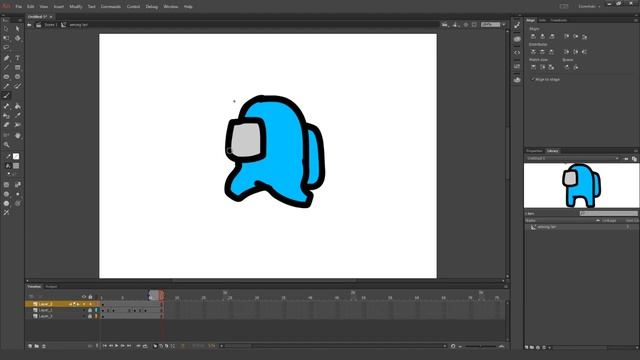
Task: Toggle the Loop playback button
Action: pyautogui.click(x=145, y=346)
